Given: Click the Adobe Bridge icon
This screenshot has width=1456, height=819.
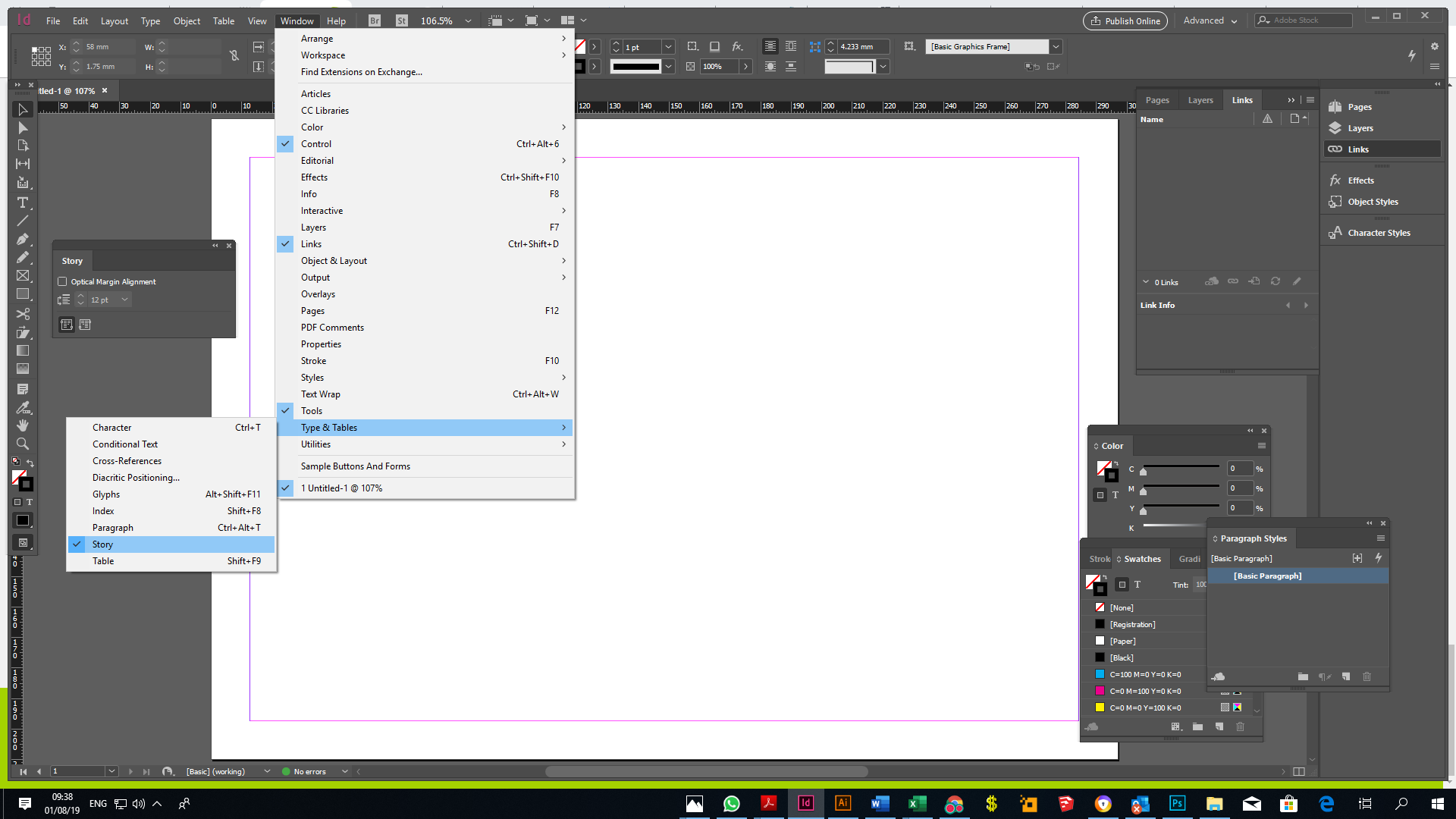Looking at the screenshot, I should [375, 20].
